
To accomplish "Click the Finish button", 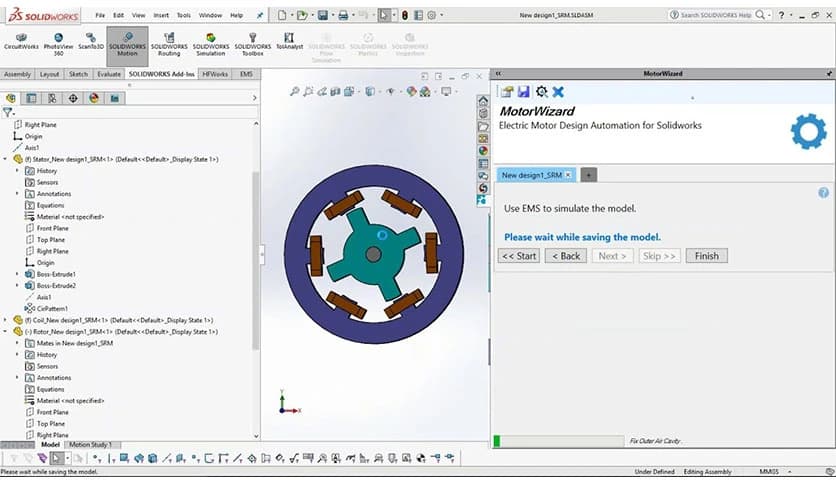I will pyautogui.click(x=706, y=256).
